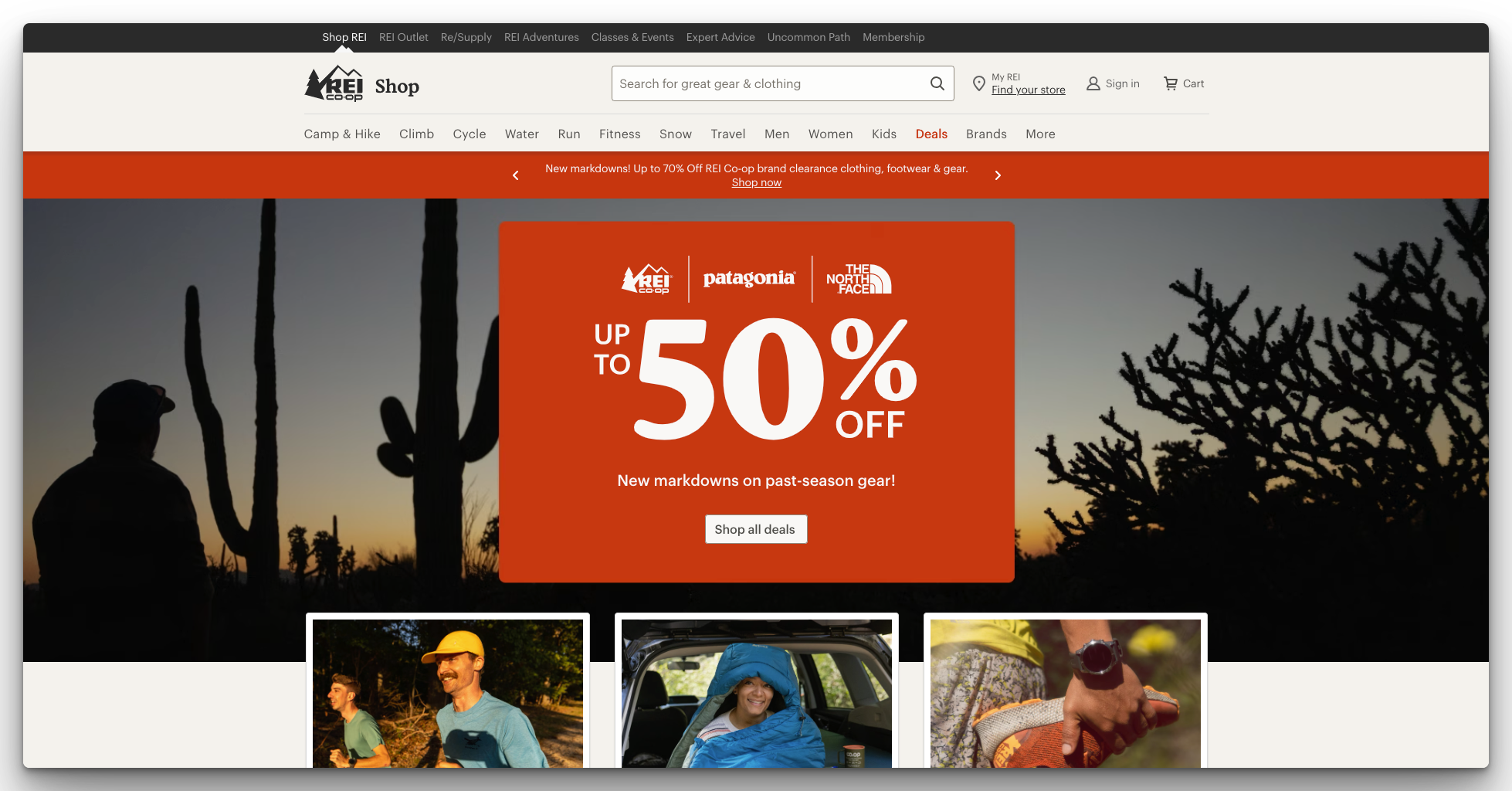Viewport: 1512px width, 791px height.
Task: Go to REI Outlet
Action: [x=404, y=37]
